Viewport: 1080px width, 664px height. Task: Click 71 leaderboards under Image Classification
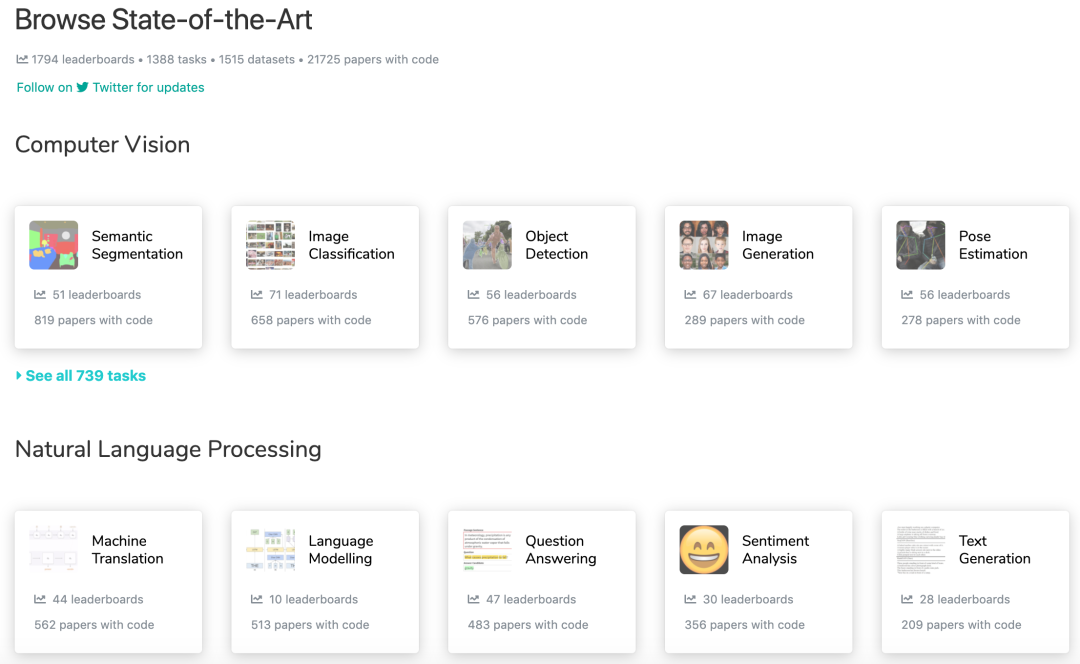click(313, 295)
